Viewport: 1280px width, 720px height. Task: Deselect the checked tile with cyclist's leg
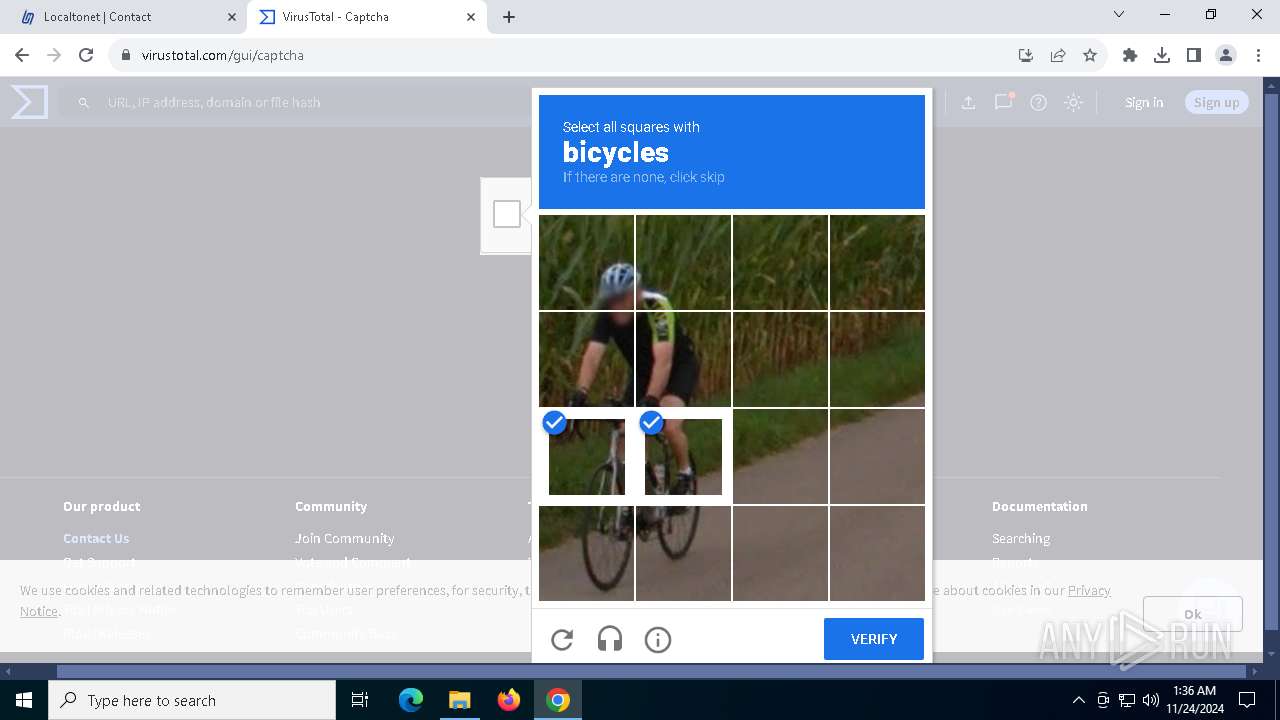683,456
